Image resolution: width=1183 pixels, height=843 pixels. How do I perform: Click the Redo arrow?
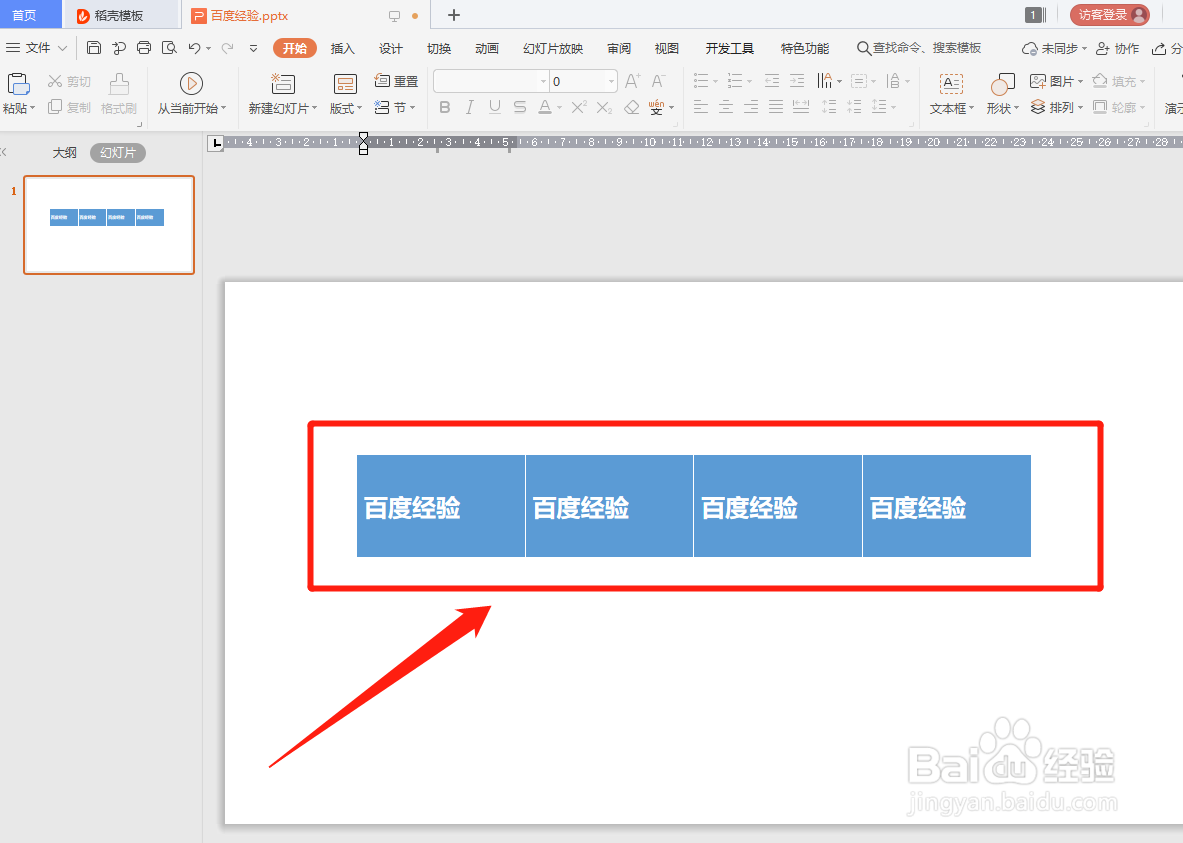click(x=227, y=48)
